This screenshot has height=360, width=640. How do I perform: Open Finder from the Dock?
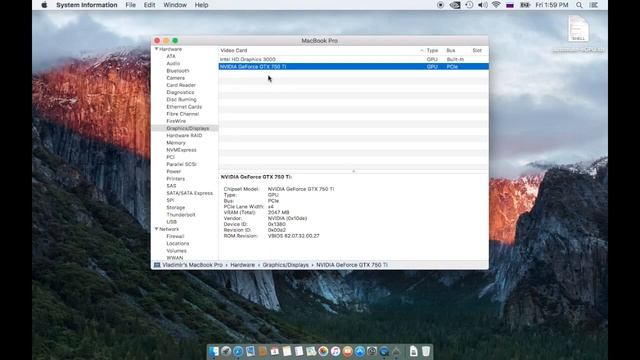pyautogui.click(x=213, y=351)
